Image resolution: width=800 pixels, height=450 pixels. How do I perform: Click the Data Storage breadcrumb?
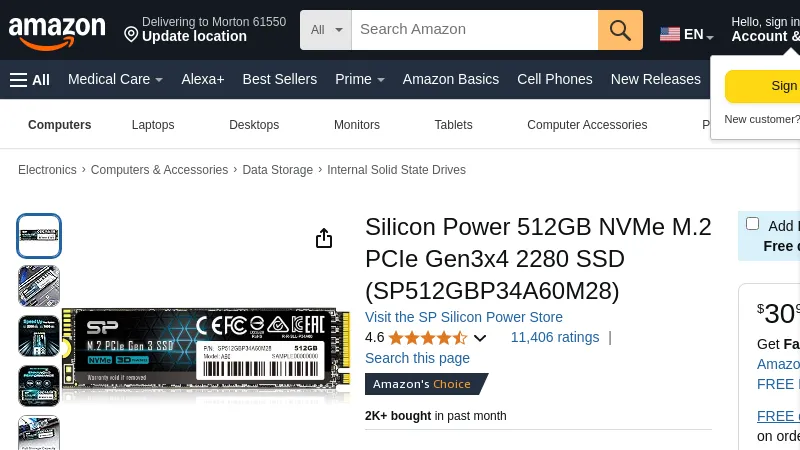tap(277, 170)
